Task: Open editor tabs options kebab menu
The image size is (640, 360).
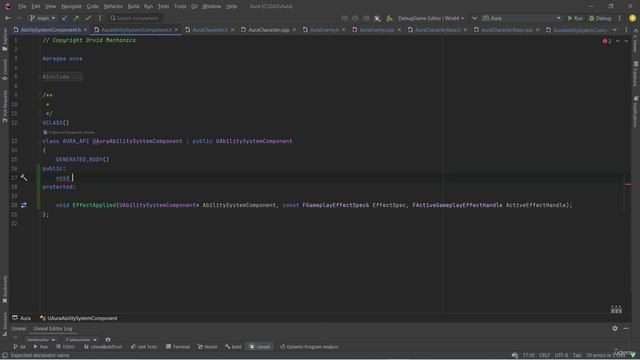Action: tap(626, 30)
